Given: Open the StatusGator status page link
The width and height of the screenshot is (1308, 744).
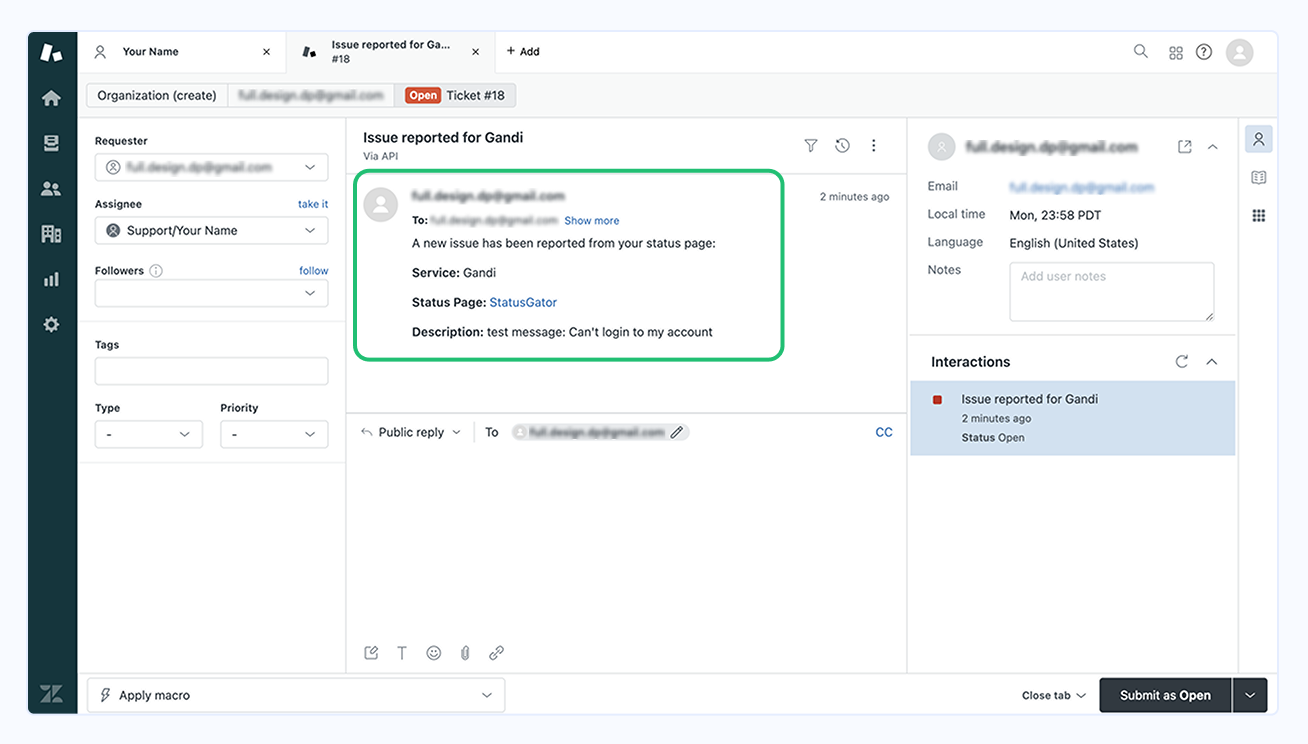Looking at the screenshot, I should [523, 301].
